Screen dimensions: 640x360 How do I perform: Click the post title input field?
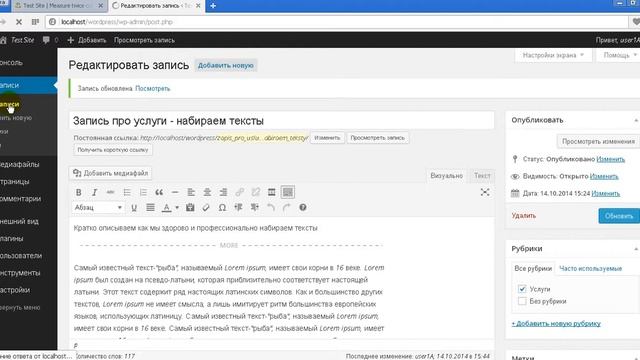[282, 121]
